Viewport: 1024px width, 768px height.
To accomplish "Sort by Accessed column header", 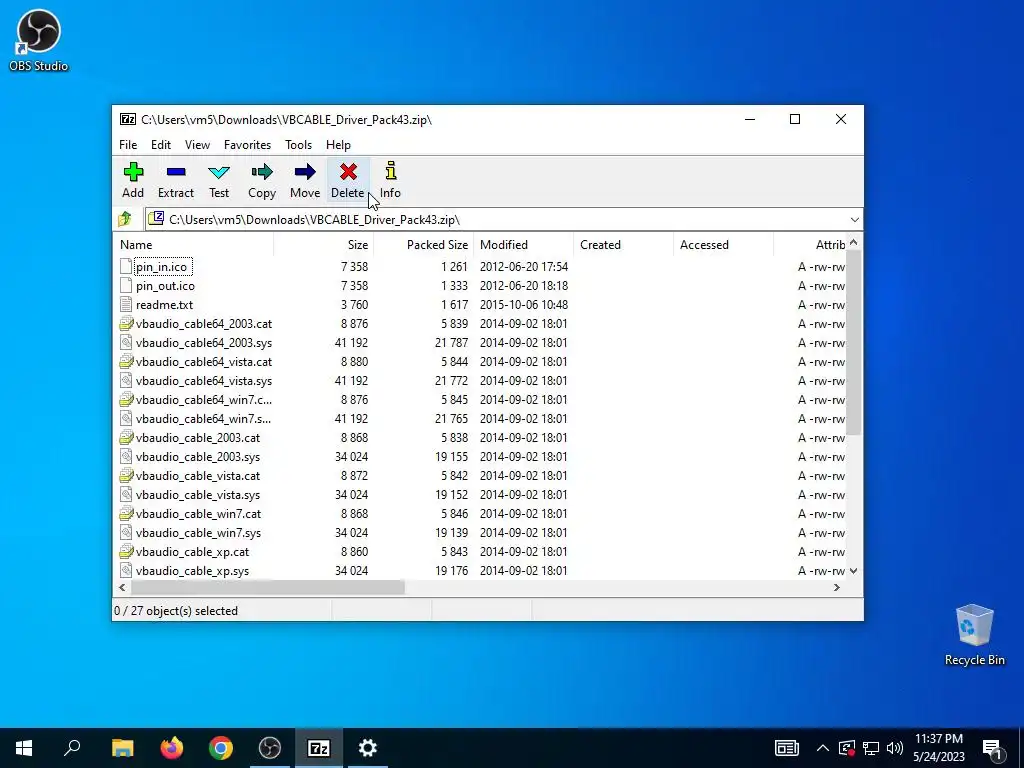I will click(x=723, y=245).
